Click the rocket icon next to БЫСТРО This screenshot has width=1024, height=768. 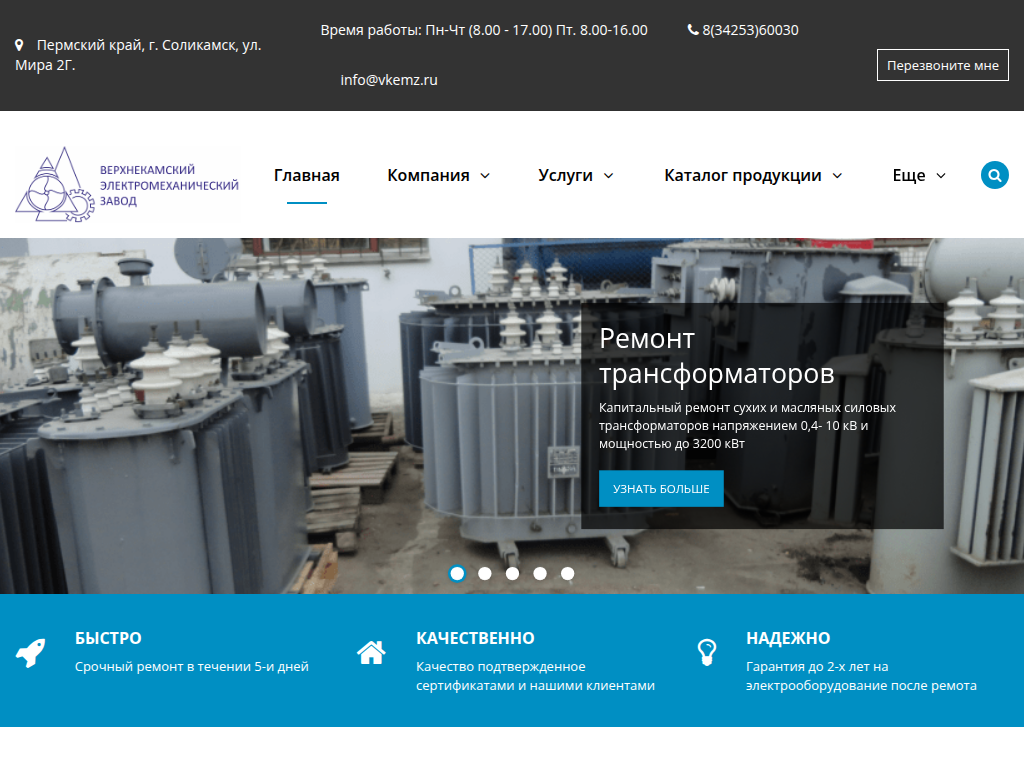tap(31, 652)
